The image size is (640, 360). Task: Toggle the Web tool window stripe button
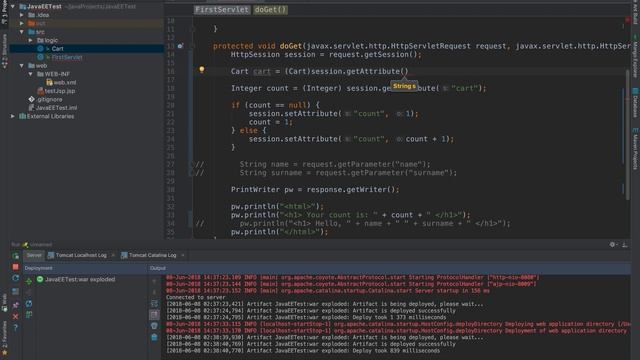[x=4, y=303]
